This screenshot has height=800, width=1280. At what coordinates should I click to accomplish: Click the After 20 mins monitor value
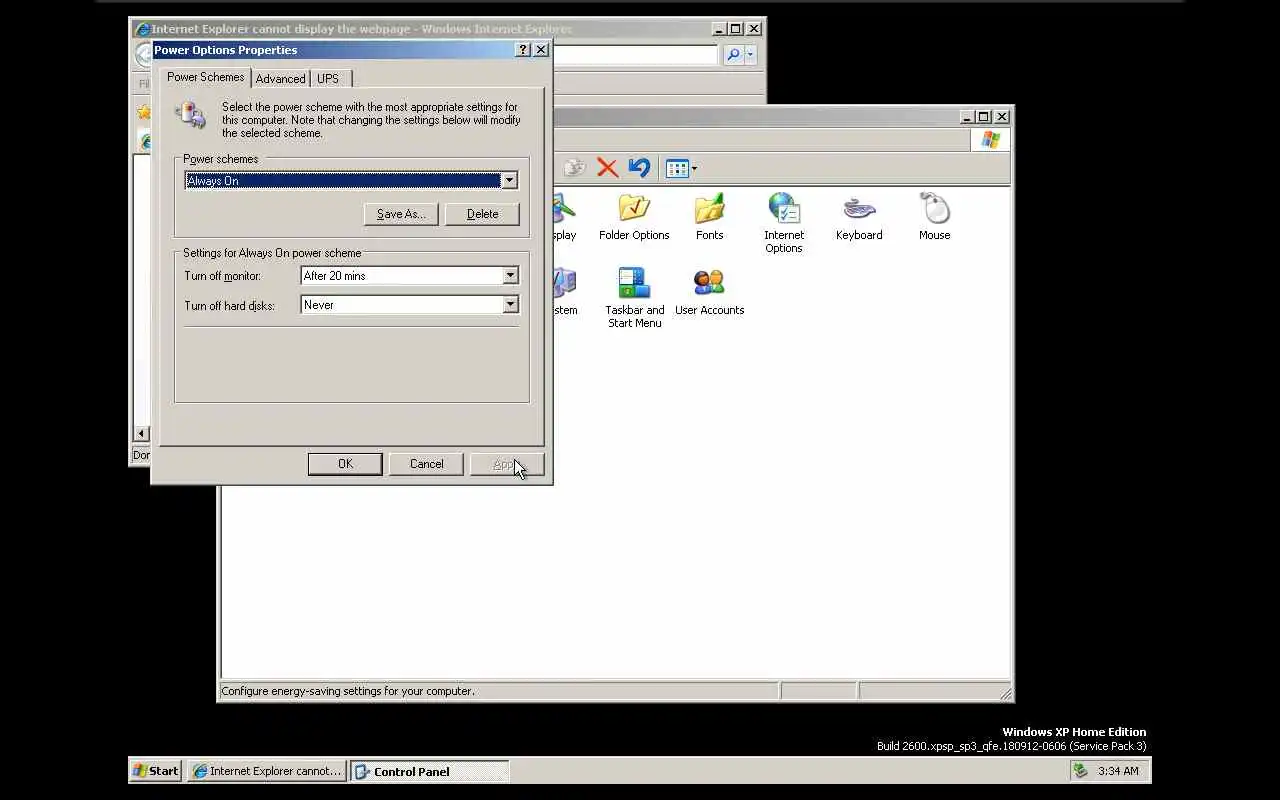pos(401,276)
